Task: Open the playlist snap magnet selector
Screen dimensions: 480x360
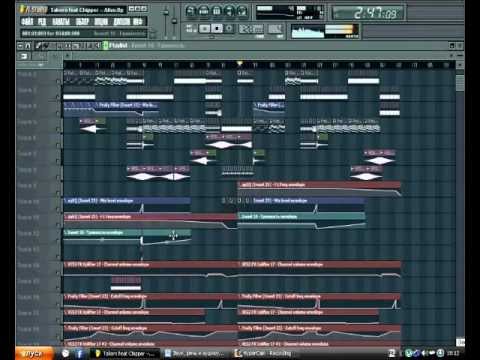Action: (x=28, y=46)
